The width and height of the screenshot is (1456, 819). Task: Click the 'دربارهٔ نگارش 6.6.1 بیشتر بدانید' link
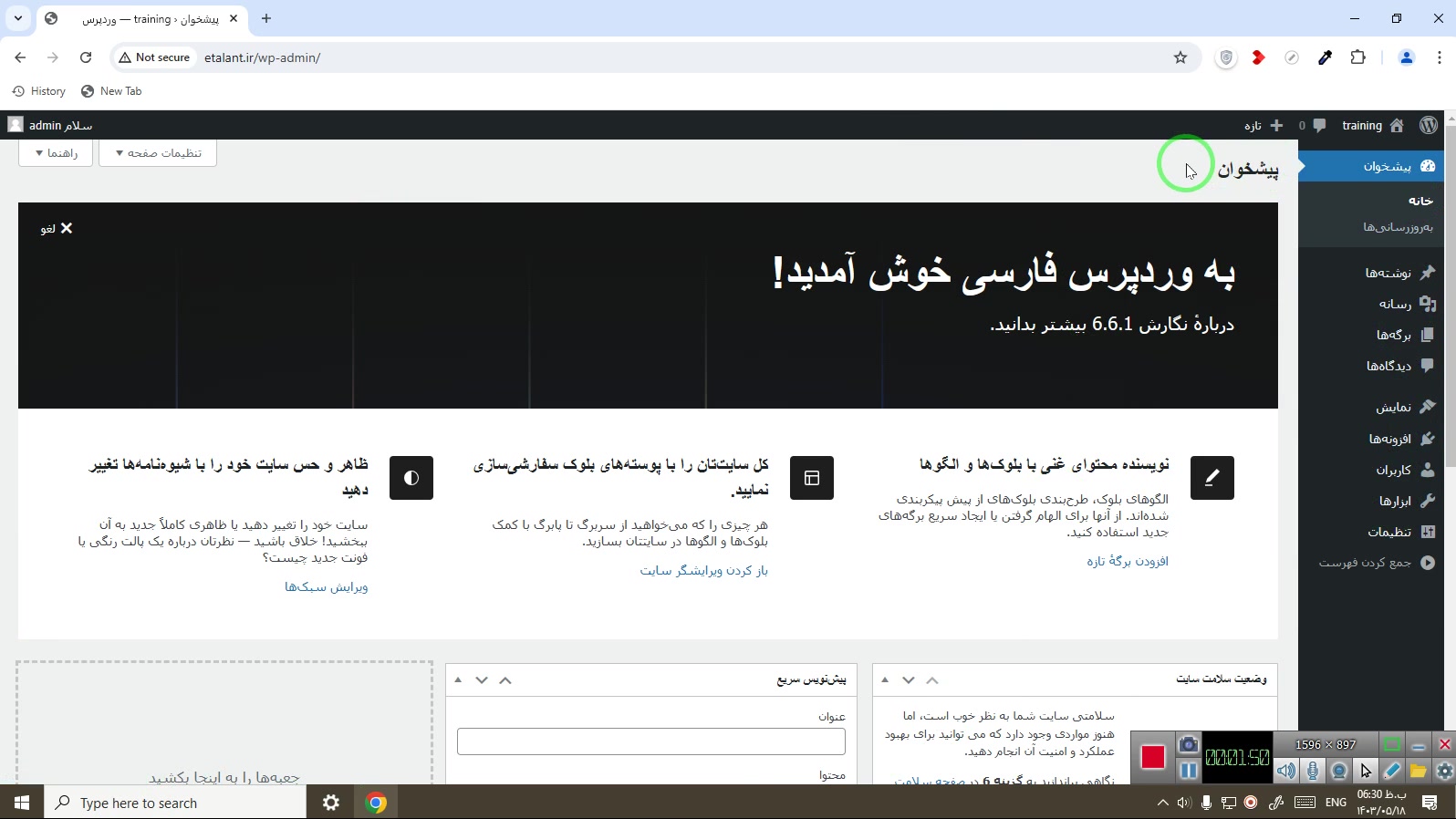pos(1112,325)
